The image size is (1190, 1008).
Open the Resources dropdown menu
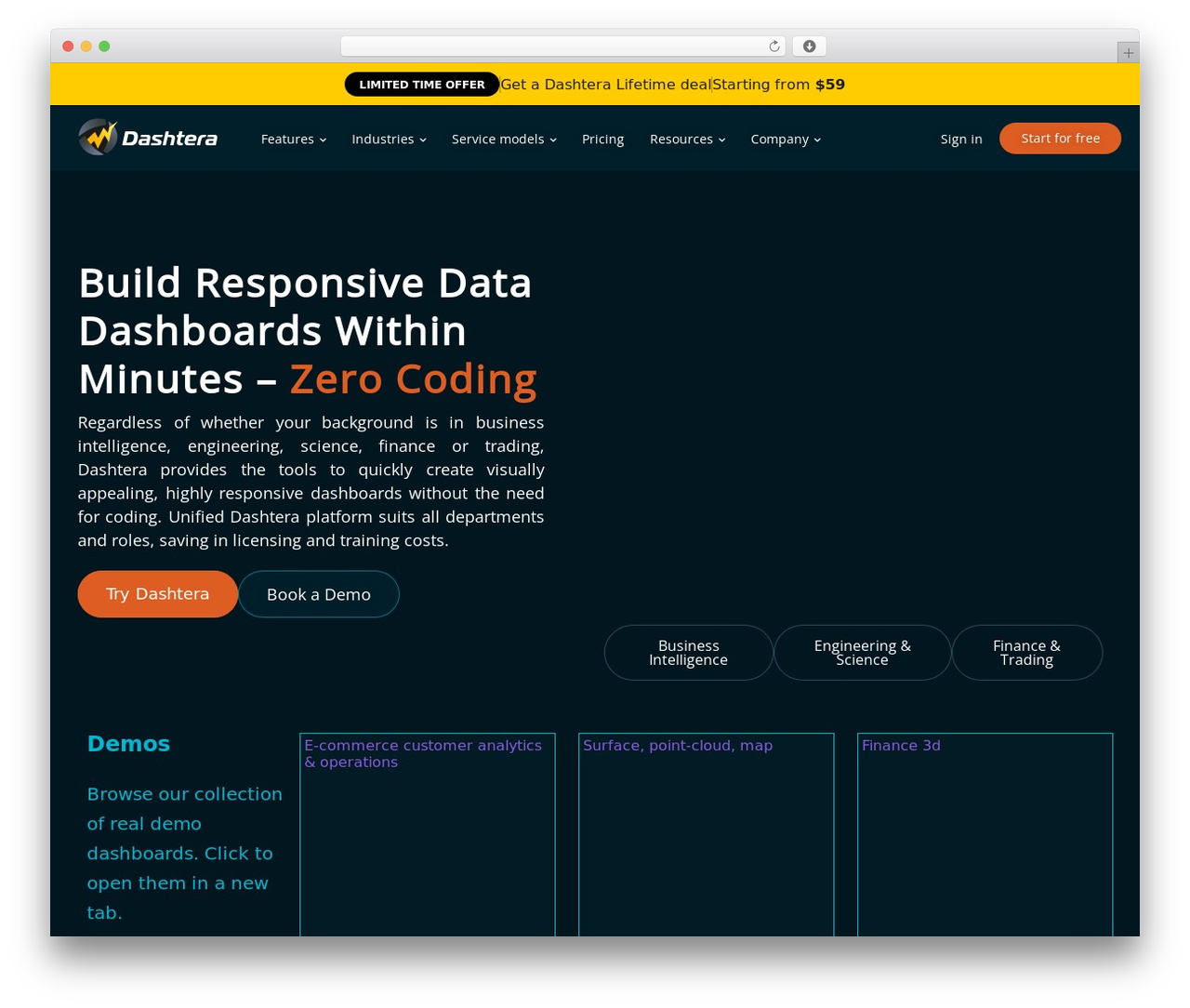click(x=687, y=139)
